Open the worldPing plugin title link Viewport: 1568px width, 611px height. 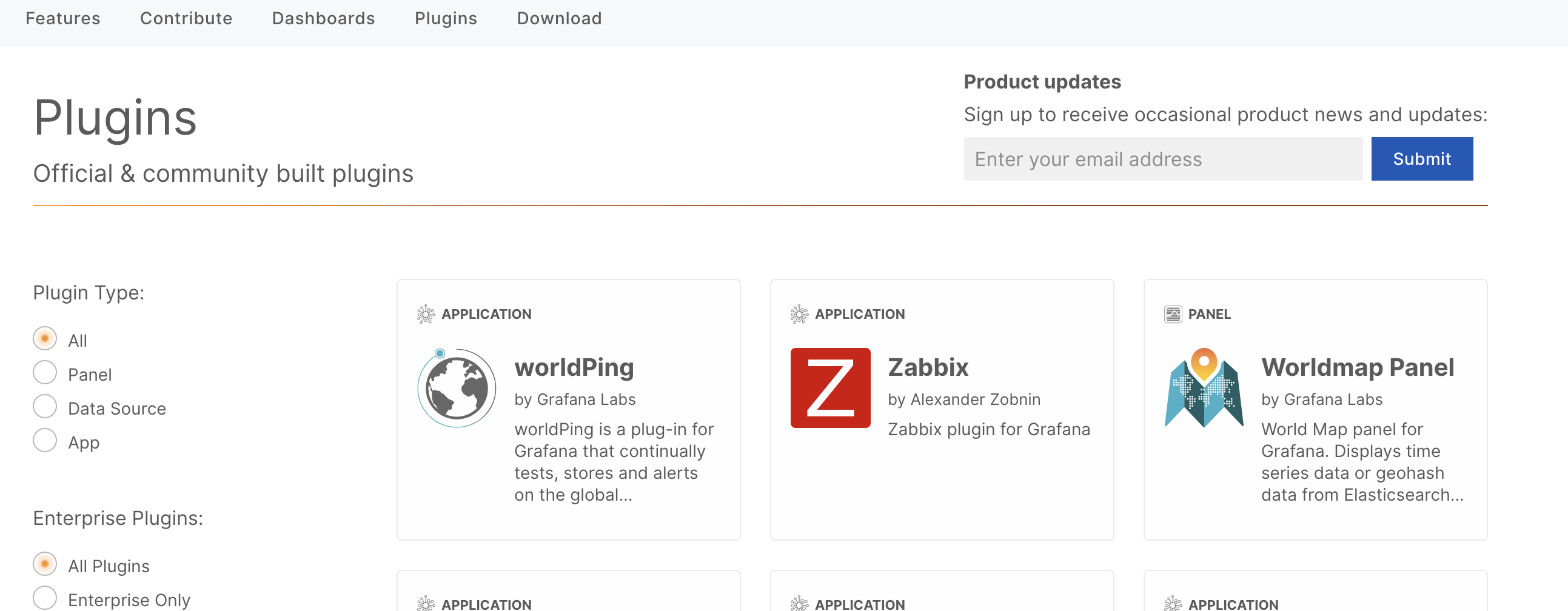pos(574,367)
